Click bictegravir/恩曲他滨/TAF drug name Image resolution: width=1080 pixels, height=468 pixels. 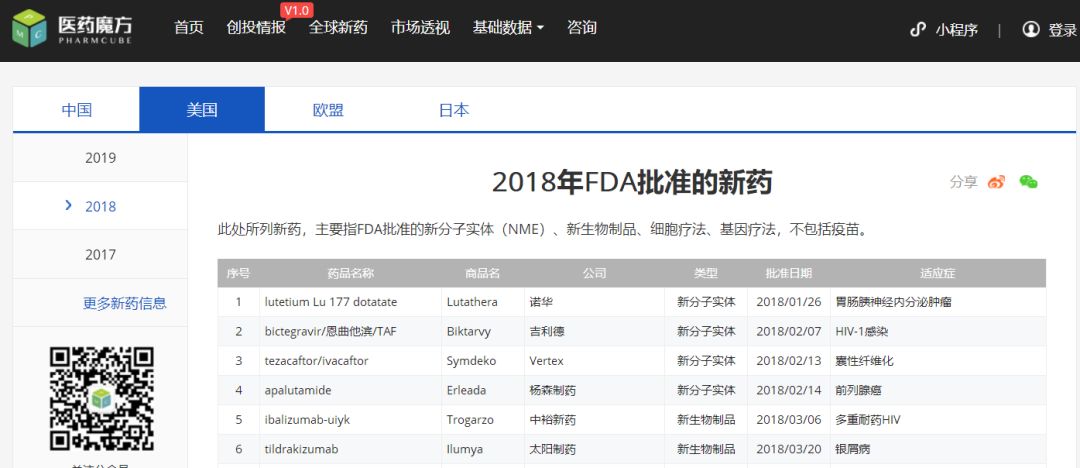click(x=331, y=332)
